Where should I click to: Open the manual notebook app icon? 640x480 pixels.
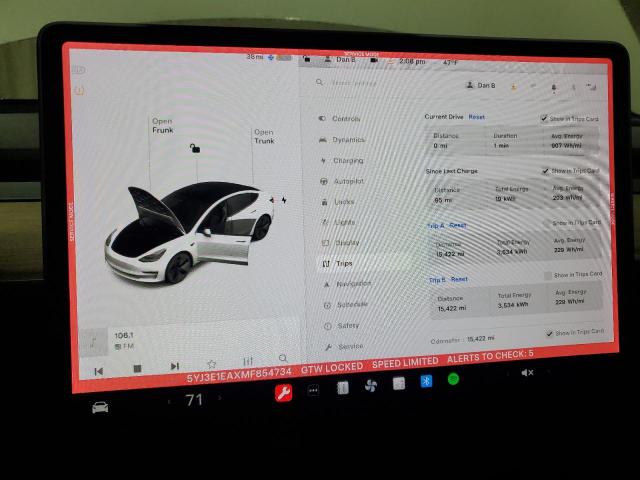pyautogui.click(x=342, y=387)
